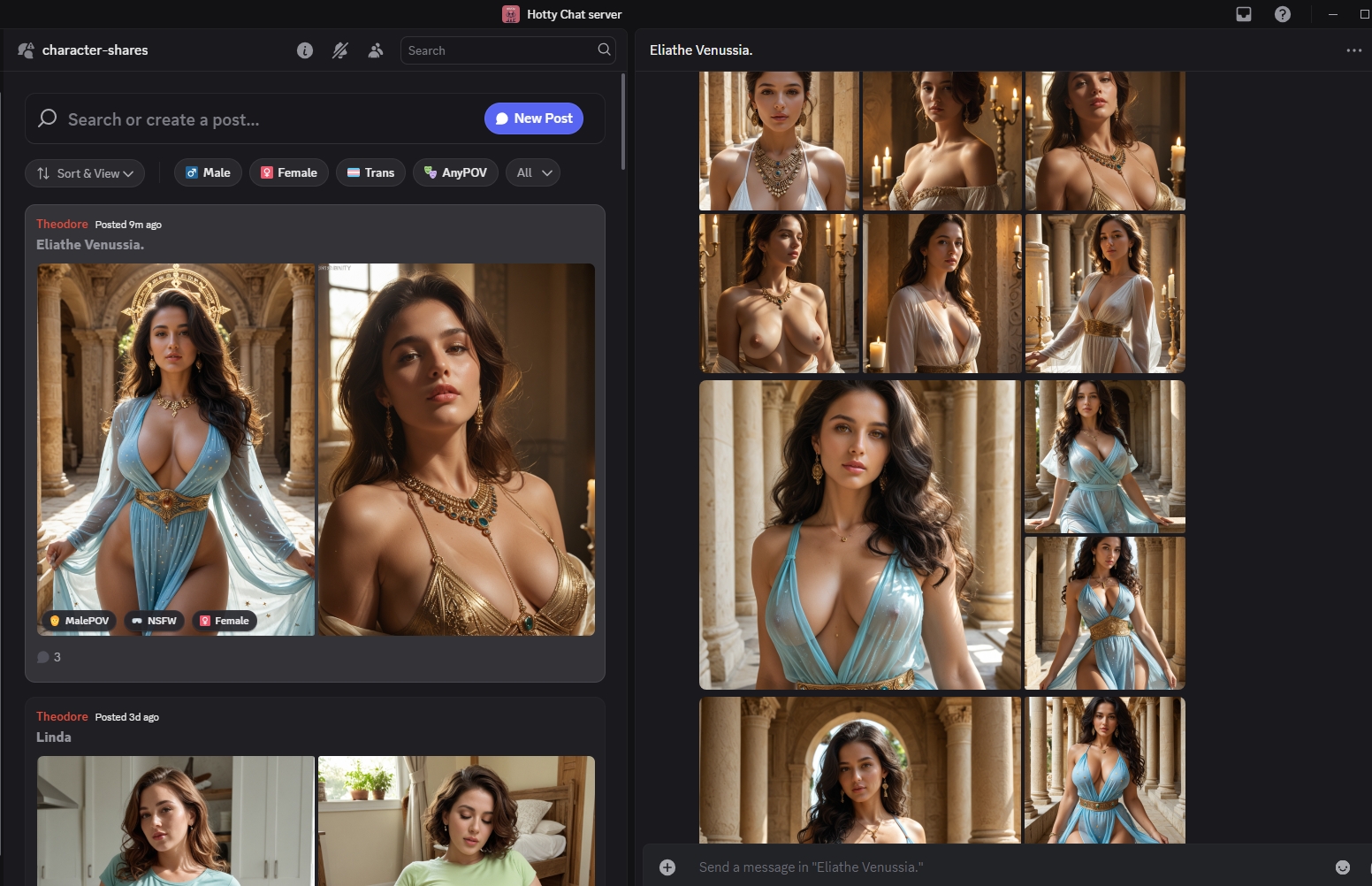
Task: Expand the All tags dropdown
Action: [533, 172]
